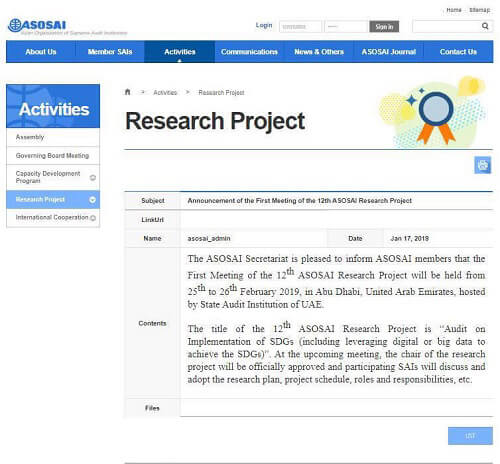Click the announcement subject title text
Viewport: 500px width, 464px height.
click(x=300, y=201)
